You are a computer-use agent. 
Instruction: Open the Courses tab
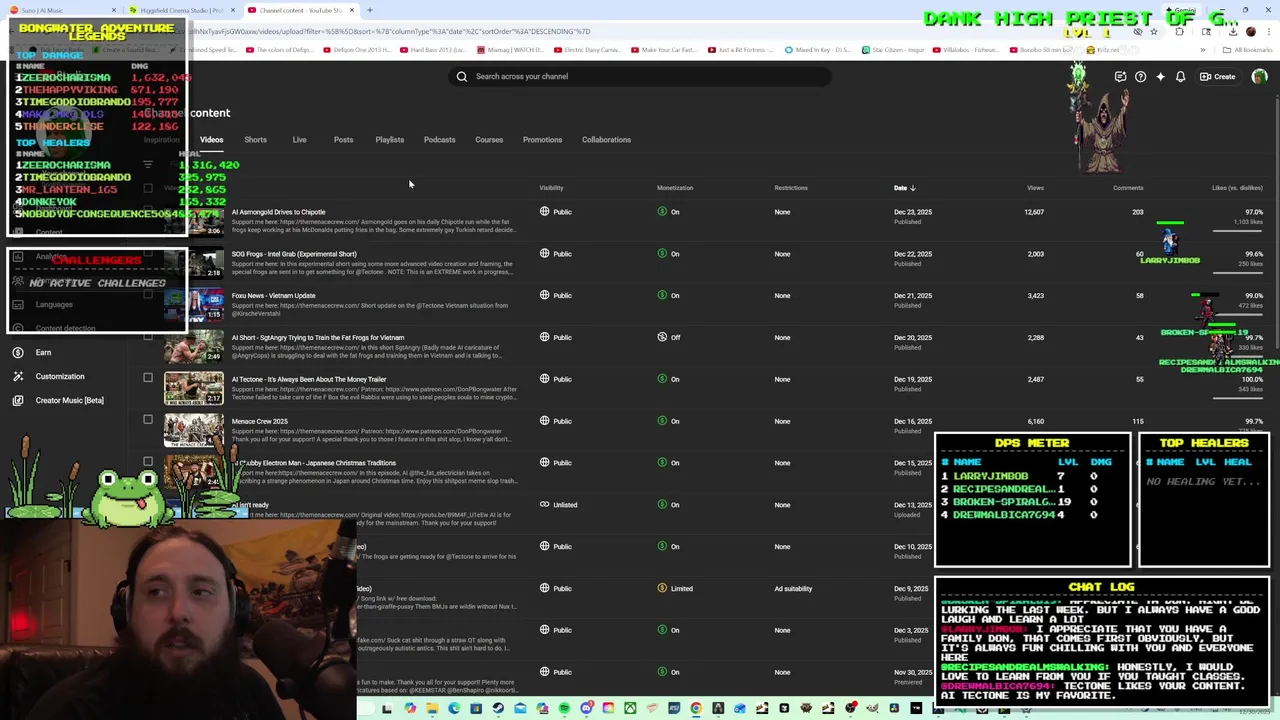coord(489,140)
